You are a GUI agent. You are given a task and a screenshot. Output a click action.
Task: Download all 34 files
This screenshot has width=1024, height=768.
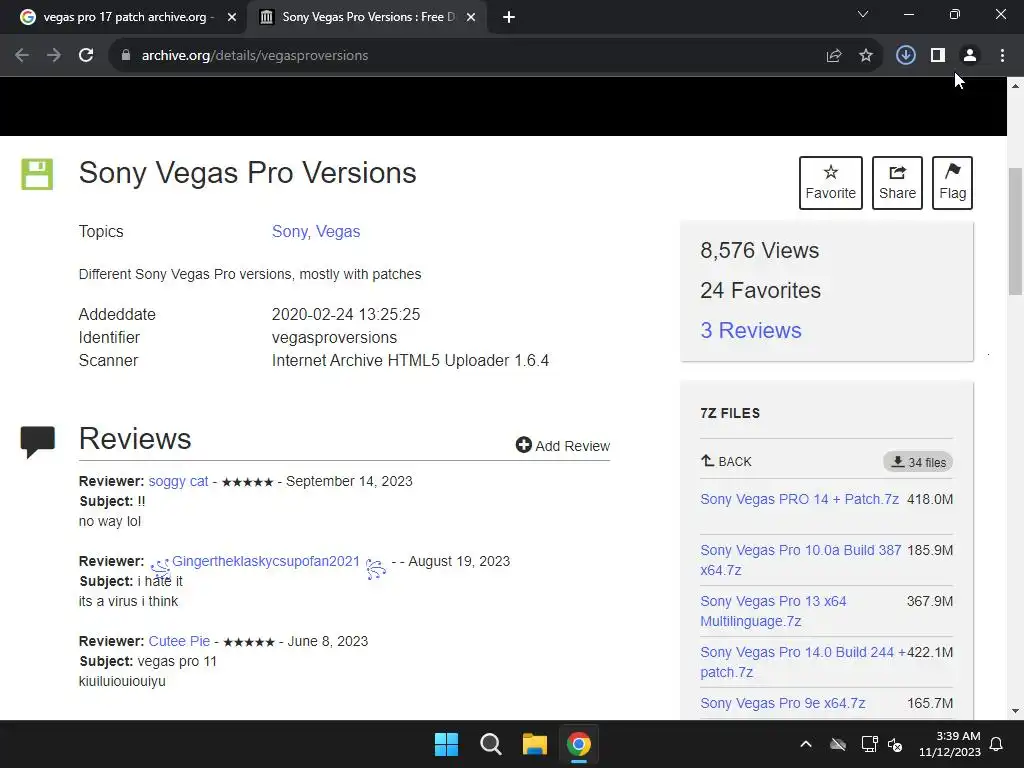pos(918,462)
